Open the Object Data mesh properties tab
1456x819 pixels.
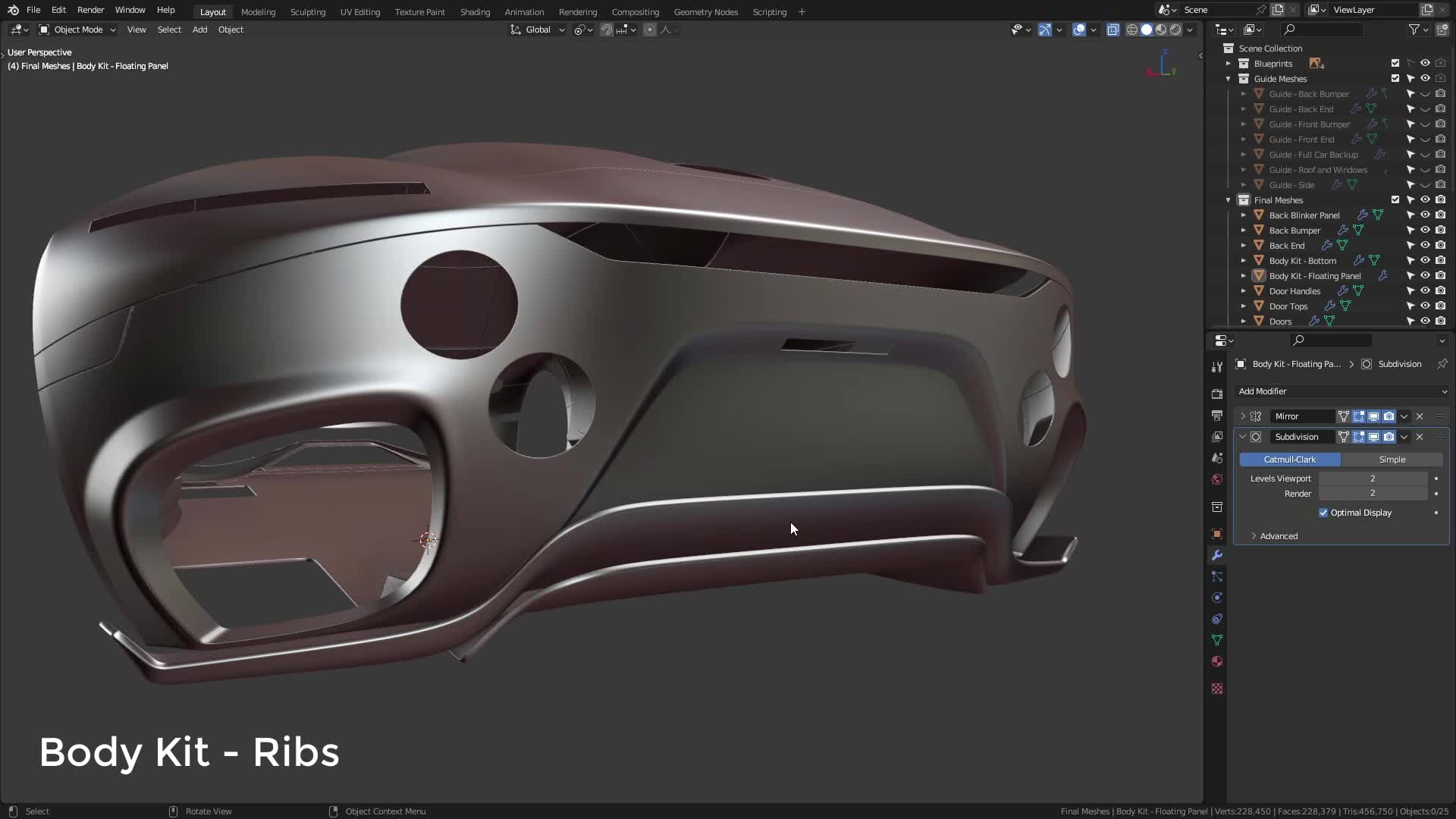1217,640
